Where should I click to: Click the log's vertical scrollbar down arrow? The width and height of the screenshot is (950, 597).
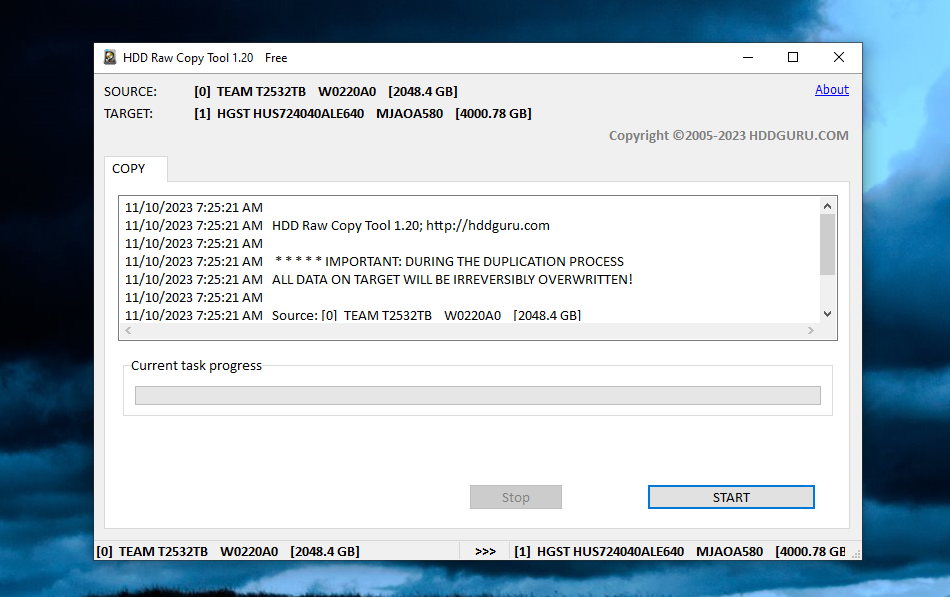point(828,314)
